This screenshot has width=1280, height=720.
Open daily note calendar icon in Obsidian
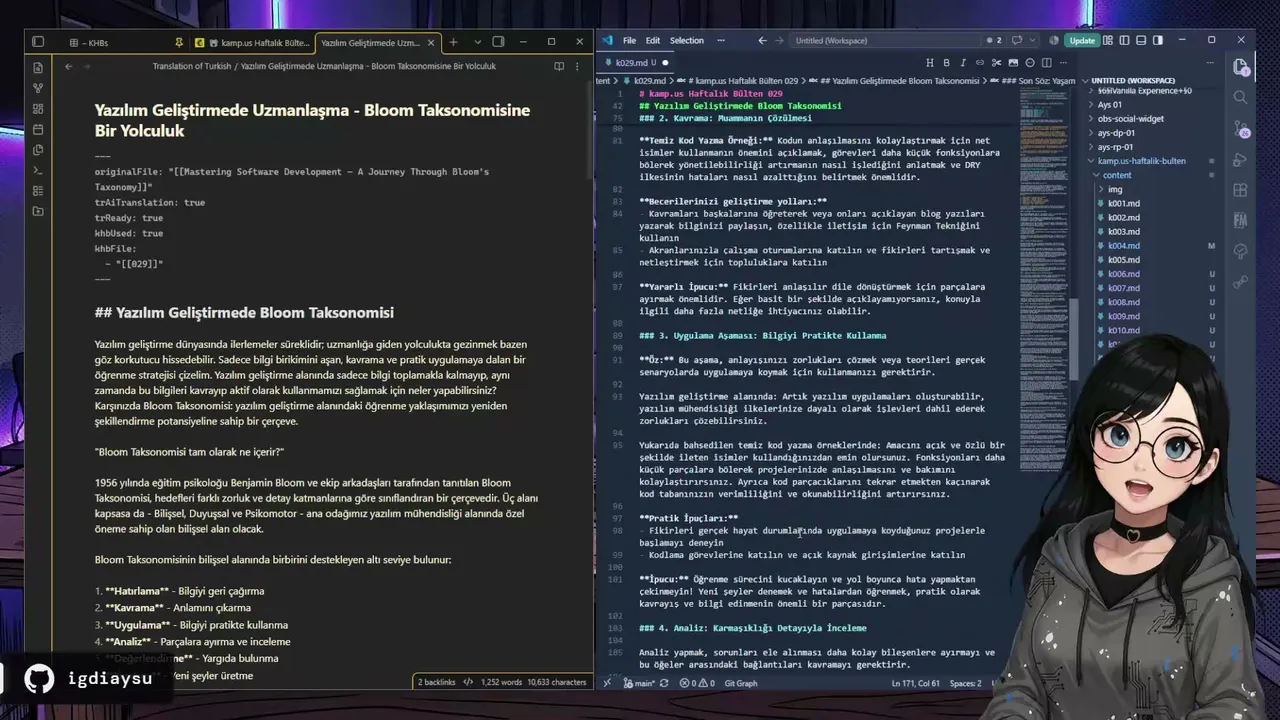[38, 129]
